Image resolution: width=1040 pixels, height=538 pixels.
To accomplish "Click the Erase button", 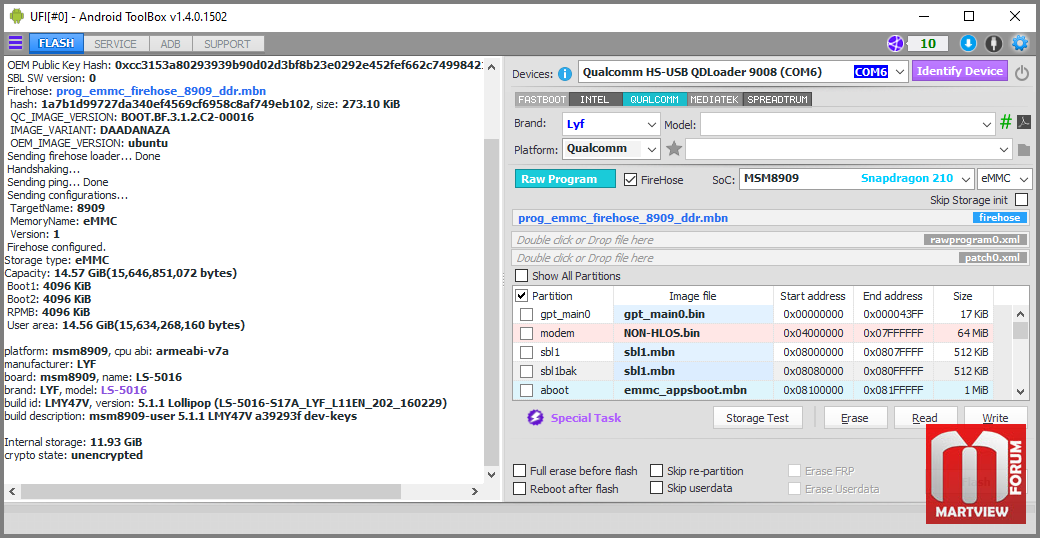I will tap(855, 418).
